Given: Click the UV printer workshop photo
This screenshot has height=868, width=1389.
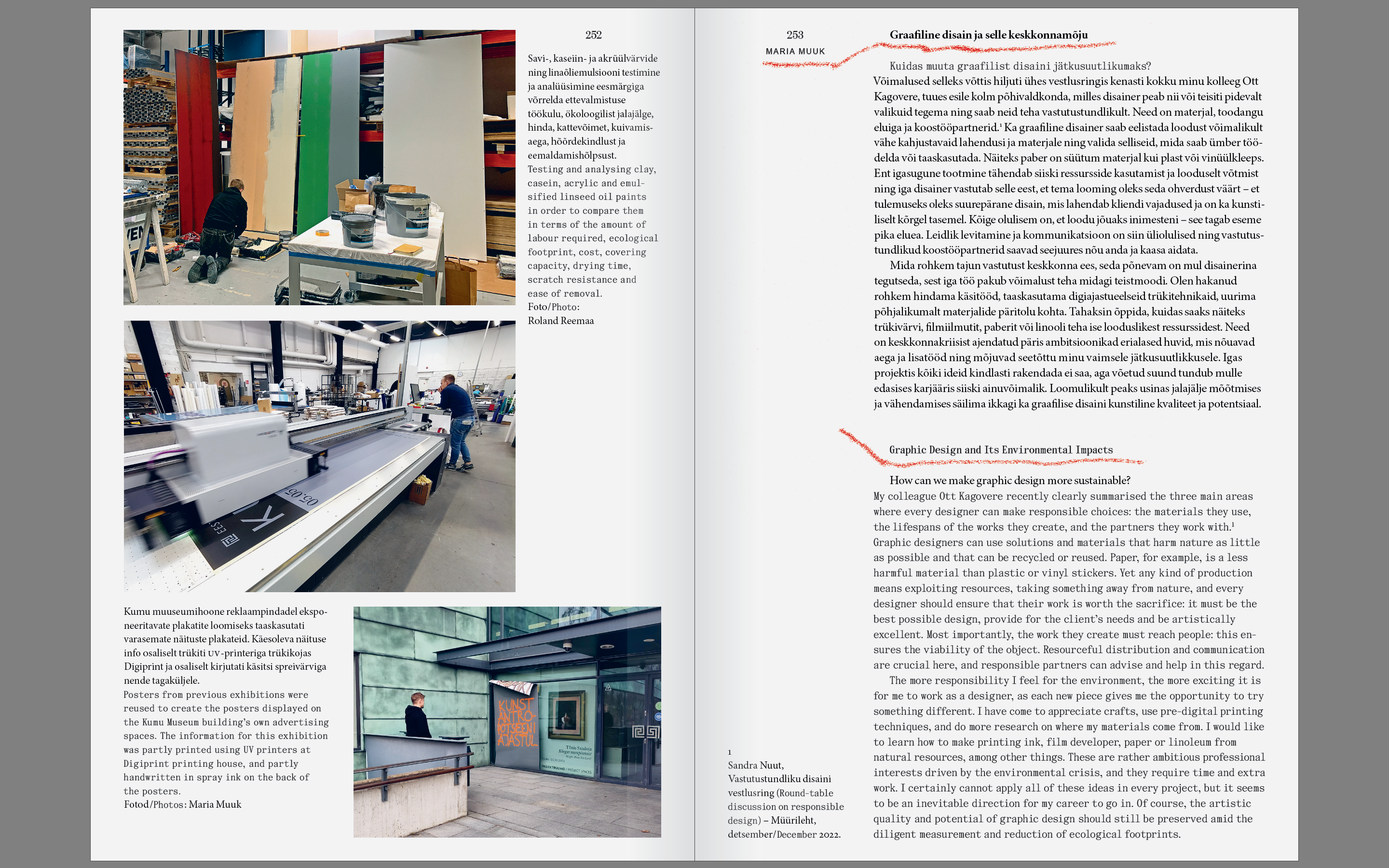Looking at the screenshot, I should 319,456.
